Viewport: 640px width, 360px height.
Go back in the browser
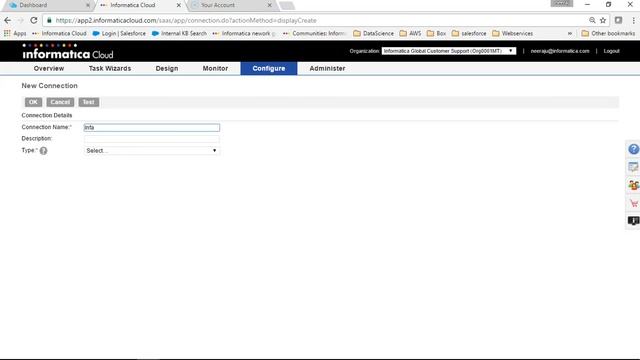click(8, 20)
